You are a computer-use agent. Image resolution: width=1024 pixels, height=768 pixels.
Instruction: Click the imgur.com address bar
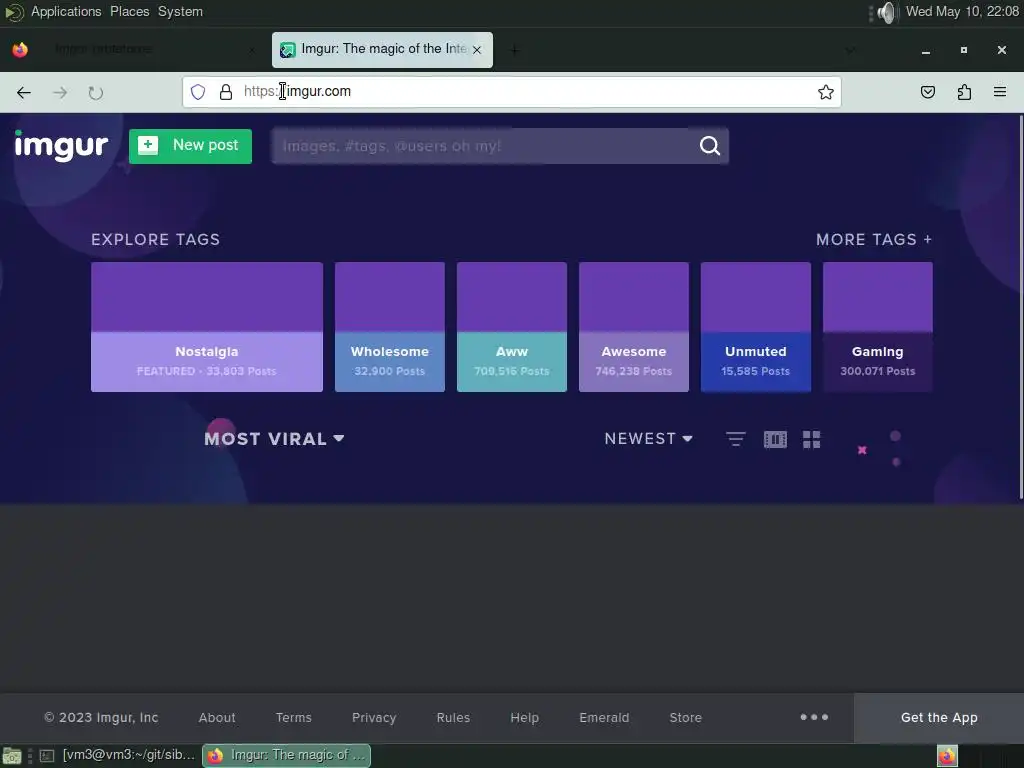coord(511,92)
